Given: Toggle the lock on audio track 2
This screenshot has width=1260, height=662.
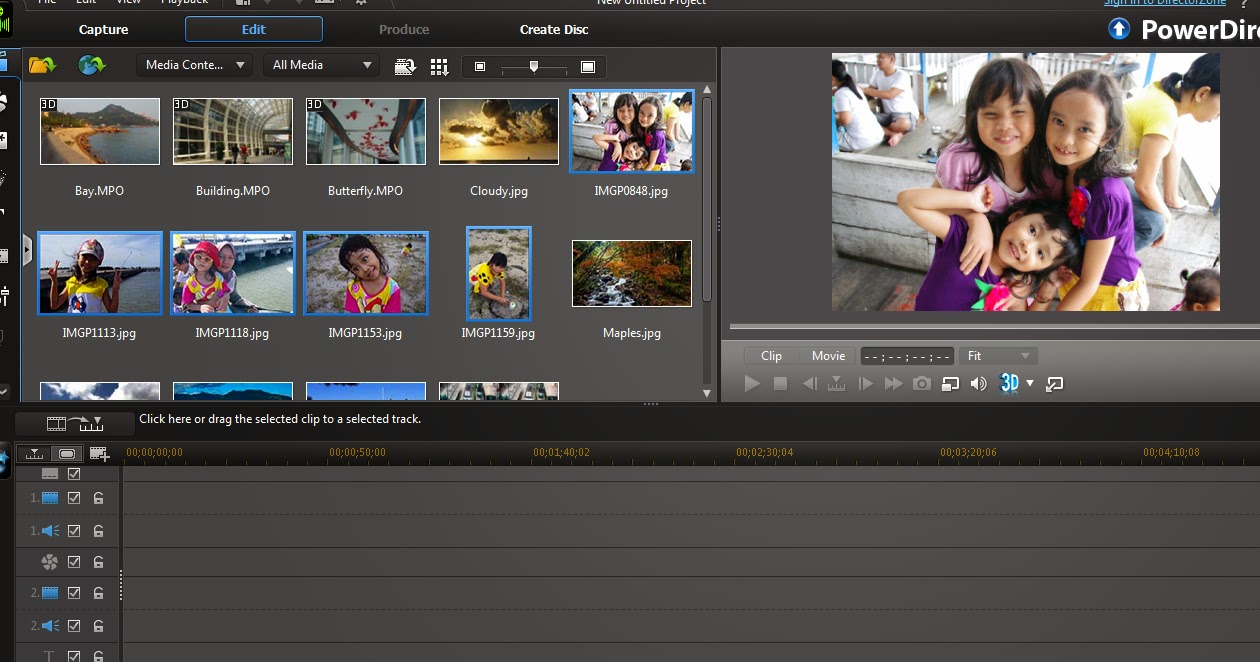Looking at the screenshot, I should [x=98, y=626].
